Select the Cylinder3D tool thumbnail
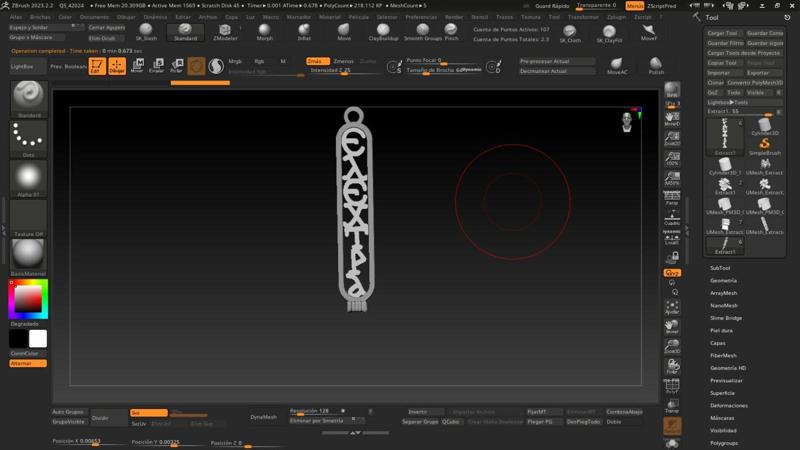The height and width of the screenshot is (450, 800). coord(764,127)
